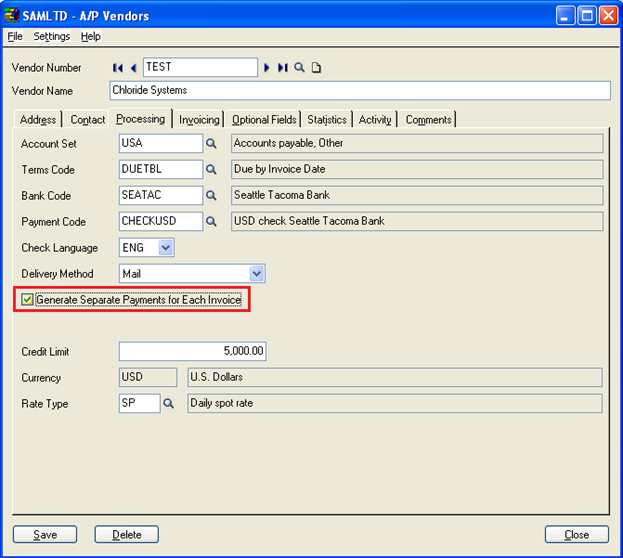Open the Settings menu
Image resolution: width=623 pixels, height=558 pixels.
[x=52, y=37]
